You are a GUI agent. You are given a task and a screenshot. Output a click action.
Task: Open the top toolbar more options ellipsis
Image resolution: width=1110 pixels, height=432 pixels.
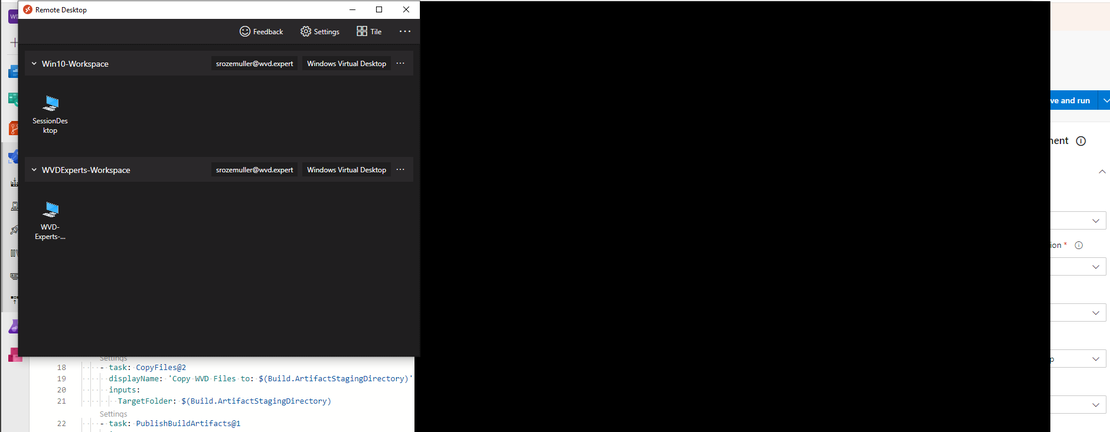404,31
